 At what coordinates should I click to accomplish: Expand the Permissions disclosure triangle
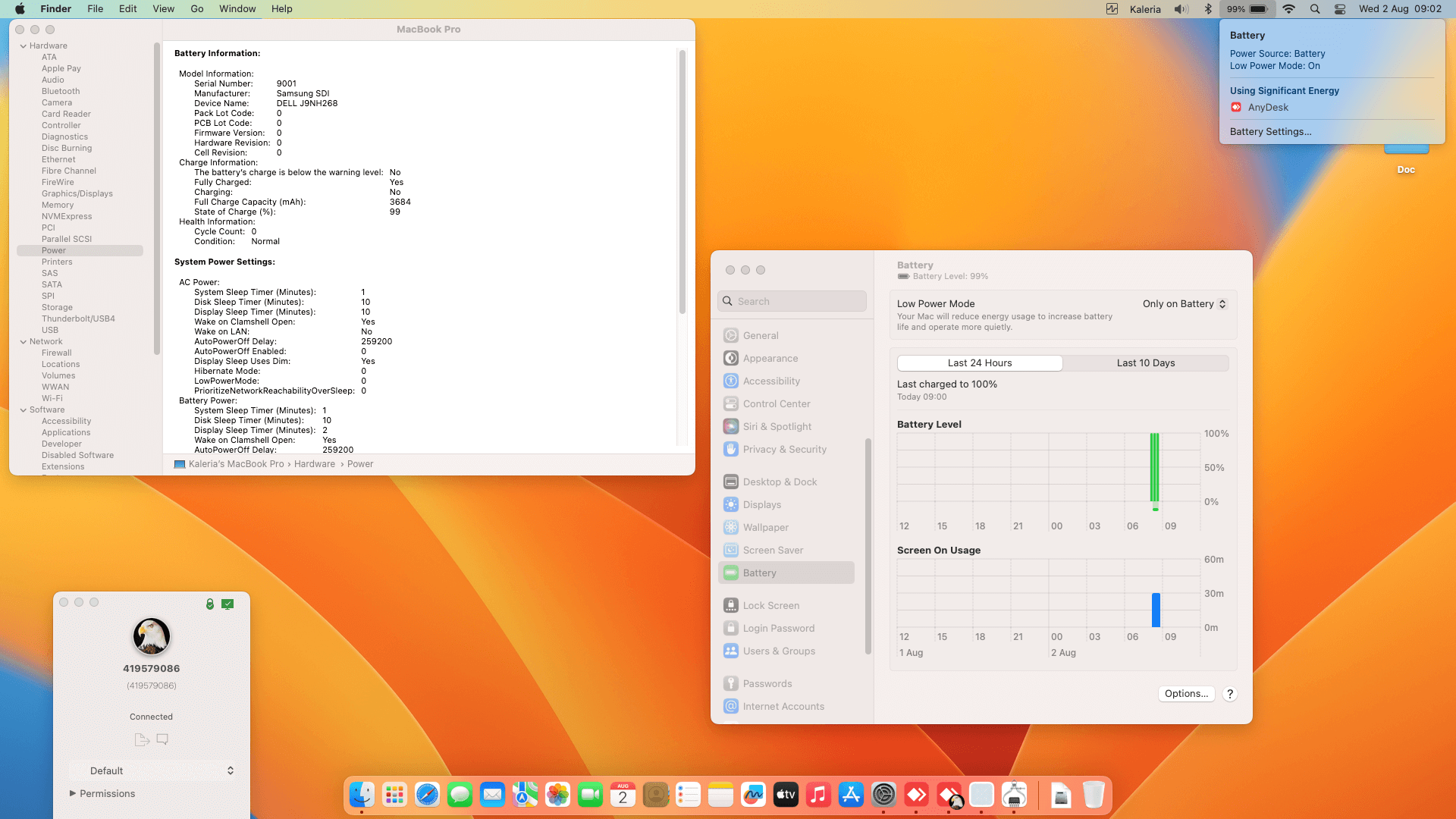[73, 793]
